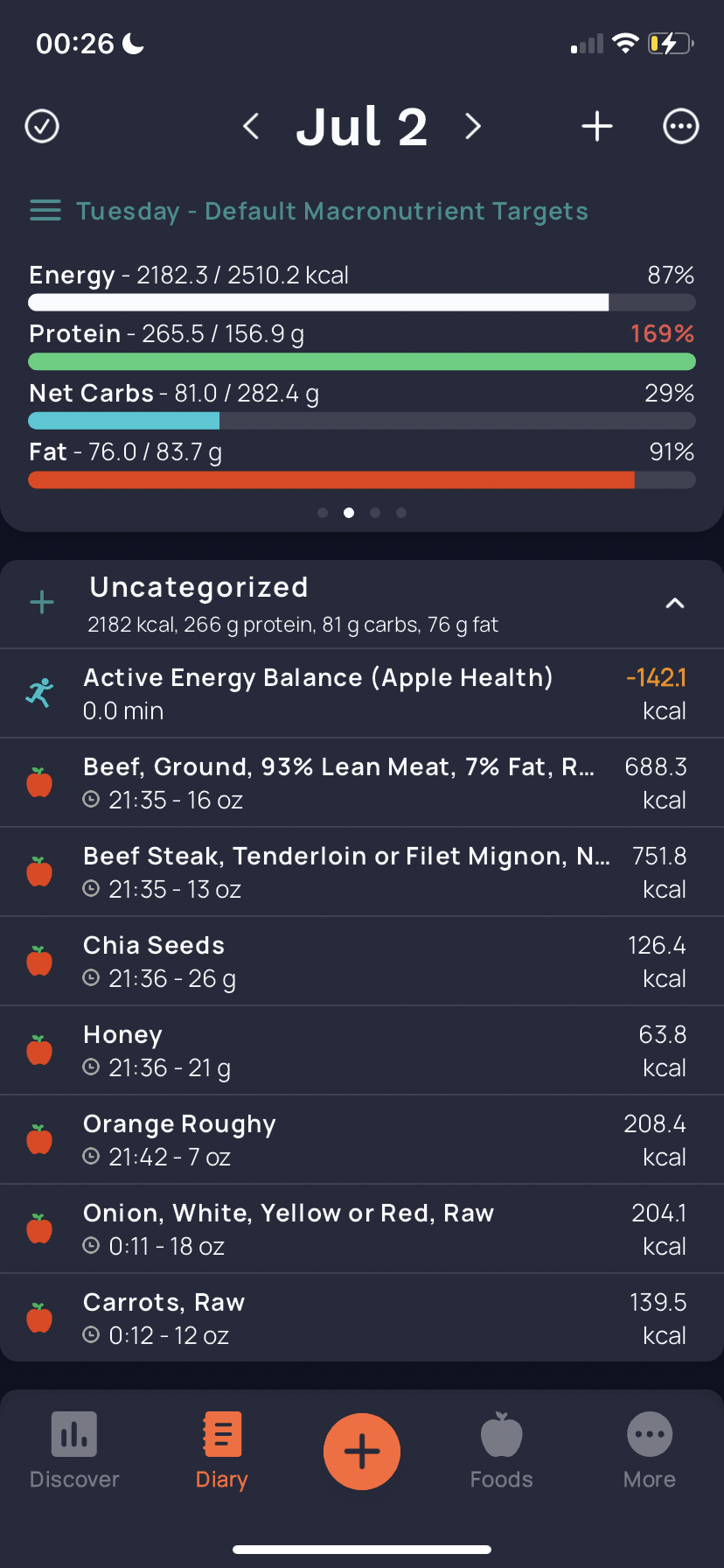The width and height of the screenshot is (724, 1568).
Task: Tap the plus icon in top header
Action: (x=597, y=126)
